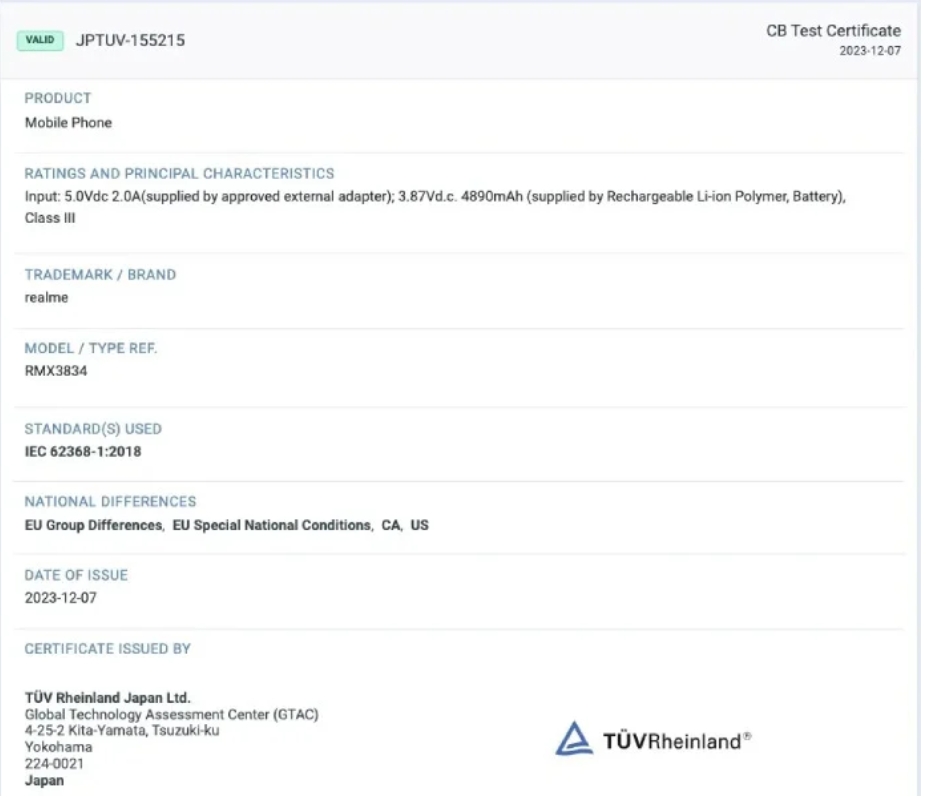Select the Mobile Phone product text
The image size is (927, 797).
pyautogui.click(x=68, y=123)
